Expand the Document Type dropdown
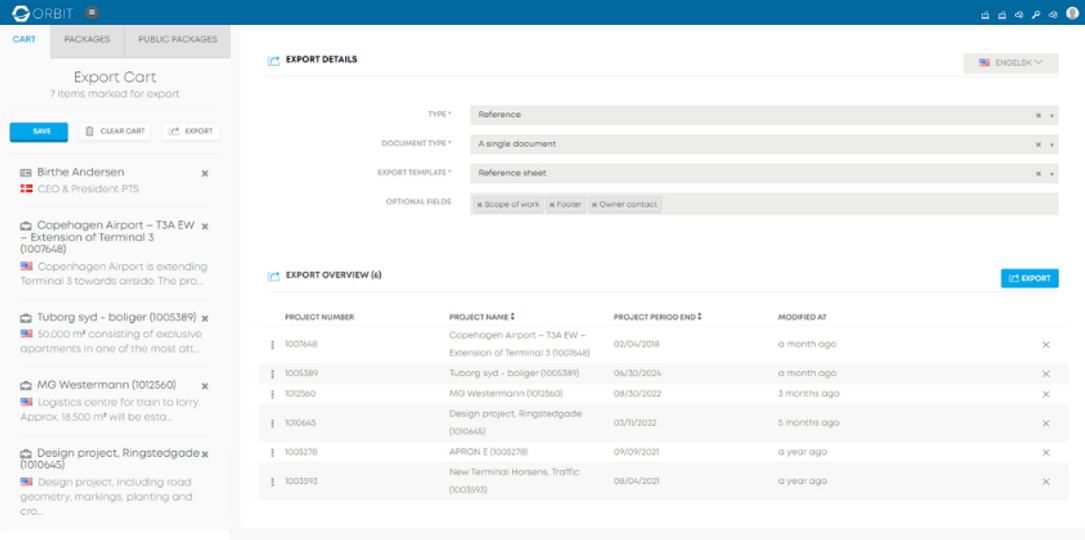 pyautogui.click(x=1051, y=144)
